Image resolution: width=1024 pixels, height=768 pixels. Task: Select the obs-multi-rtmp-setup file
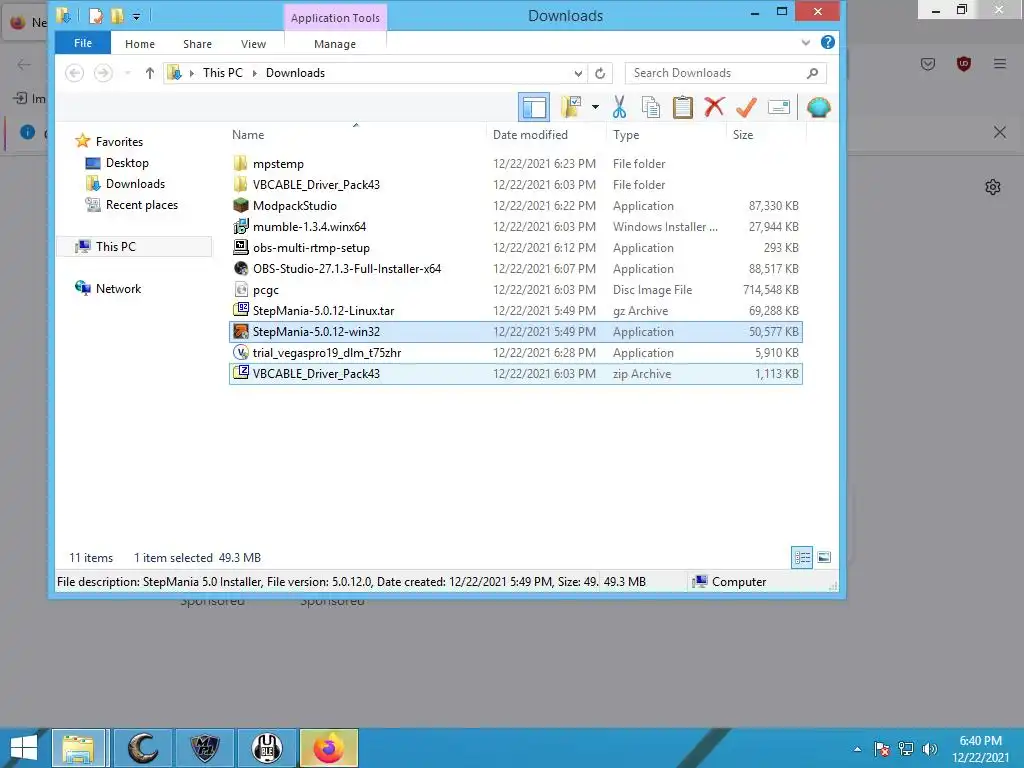tap(516, 248)
